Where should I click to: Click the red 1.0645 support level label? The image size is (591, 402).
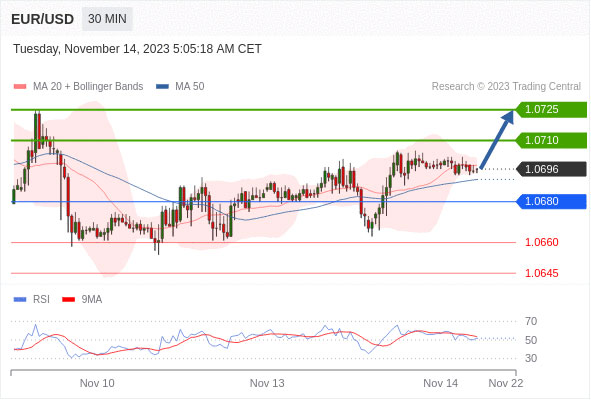coord(542,273)
